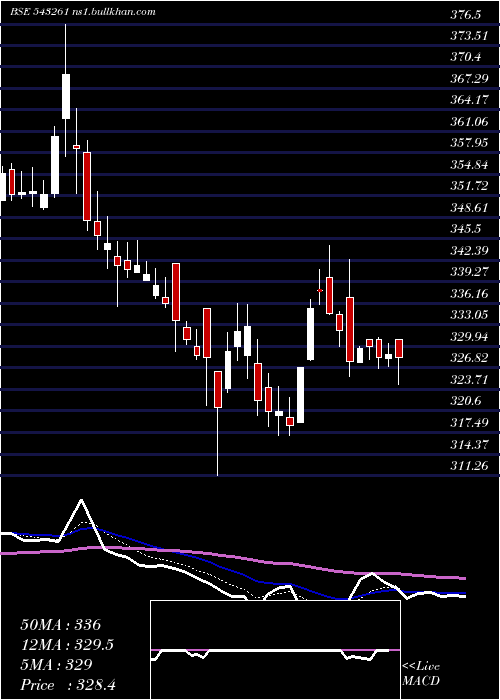This screenshot has width=500, height=700.
Task: Click the 336.16 price axis label
Action: tap(469, 293)
